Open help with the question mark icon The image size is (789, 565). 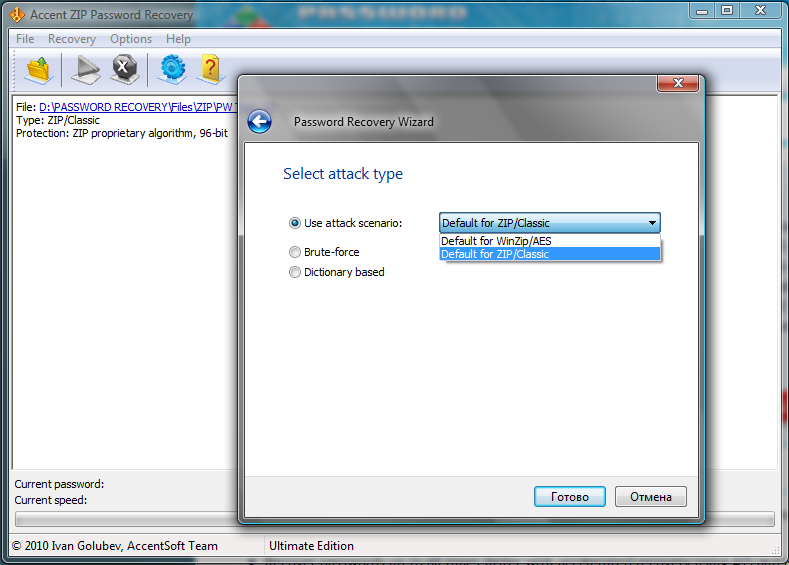coord(211,69)
